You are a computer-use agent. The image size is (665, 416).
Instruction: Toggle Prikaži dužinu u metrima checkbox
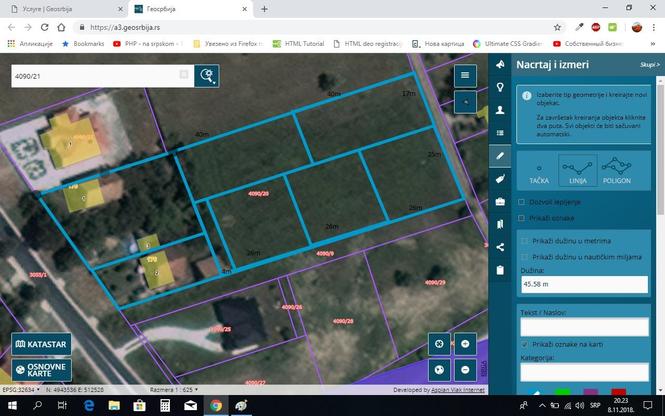pos(525,241)
